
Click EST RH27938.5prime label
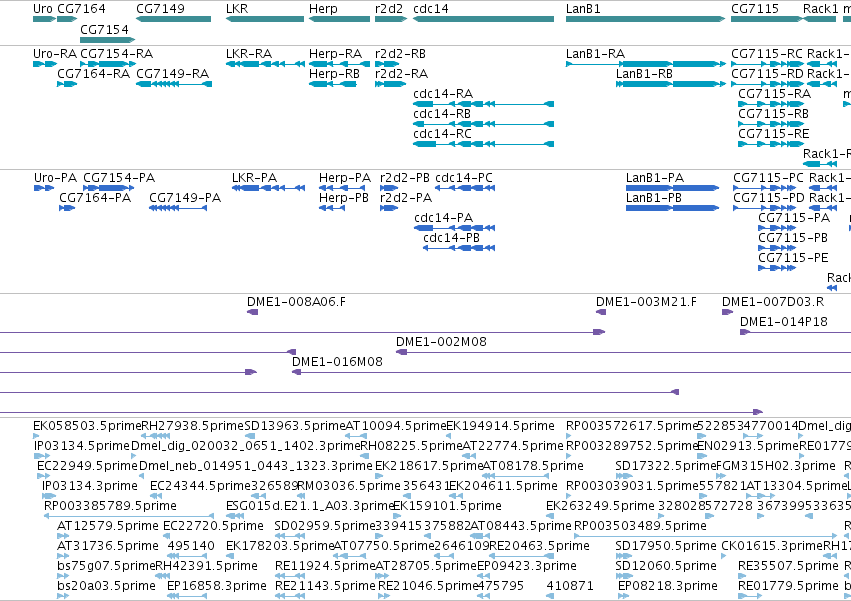click(x=193, y=426)
